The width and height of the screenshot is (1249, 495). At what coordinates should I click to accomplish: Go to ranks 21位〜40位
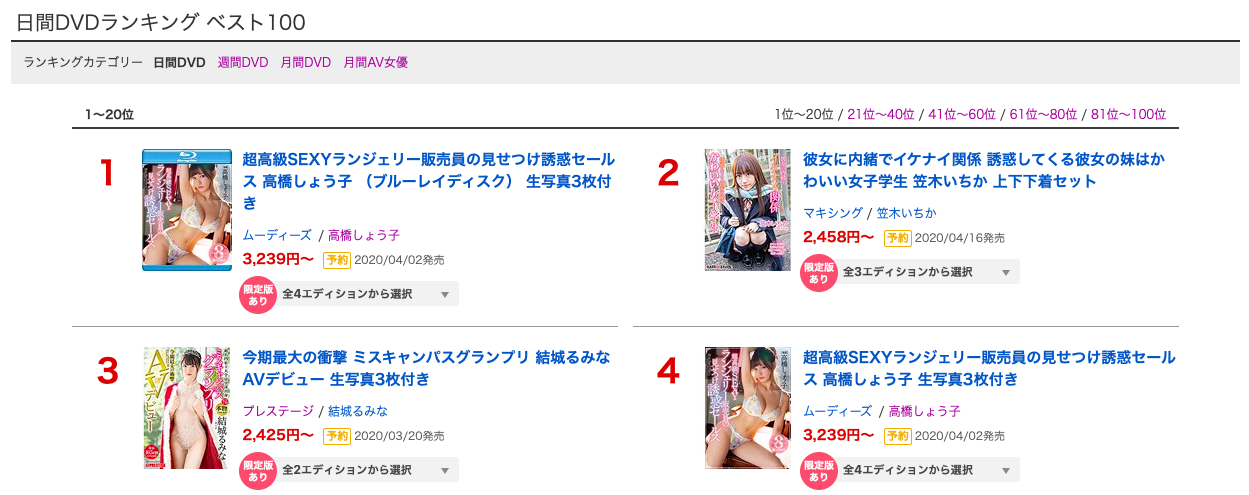coord(881,114)
